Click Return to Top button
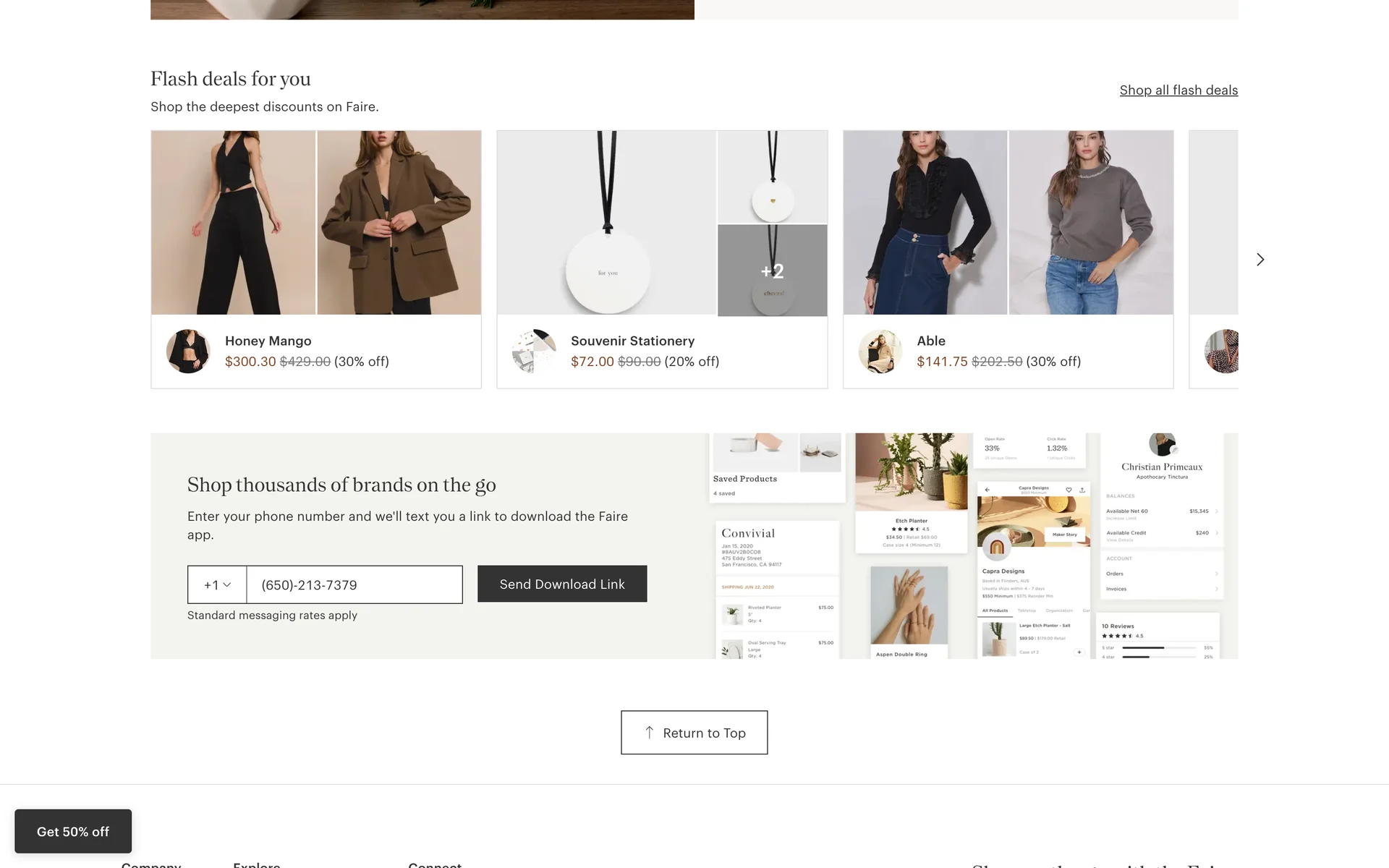The width and height of the screenshot is (1389, 868). click(x=694, y=733)
